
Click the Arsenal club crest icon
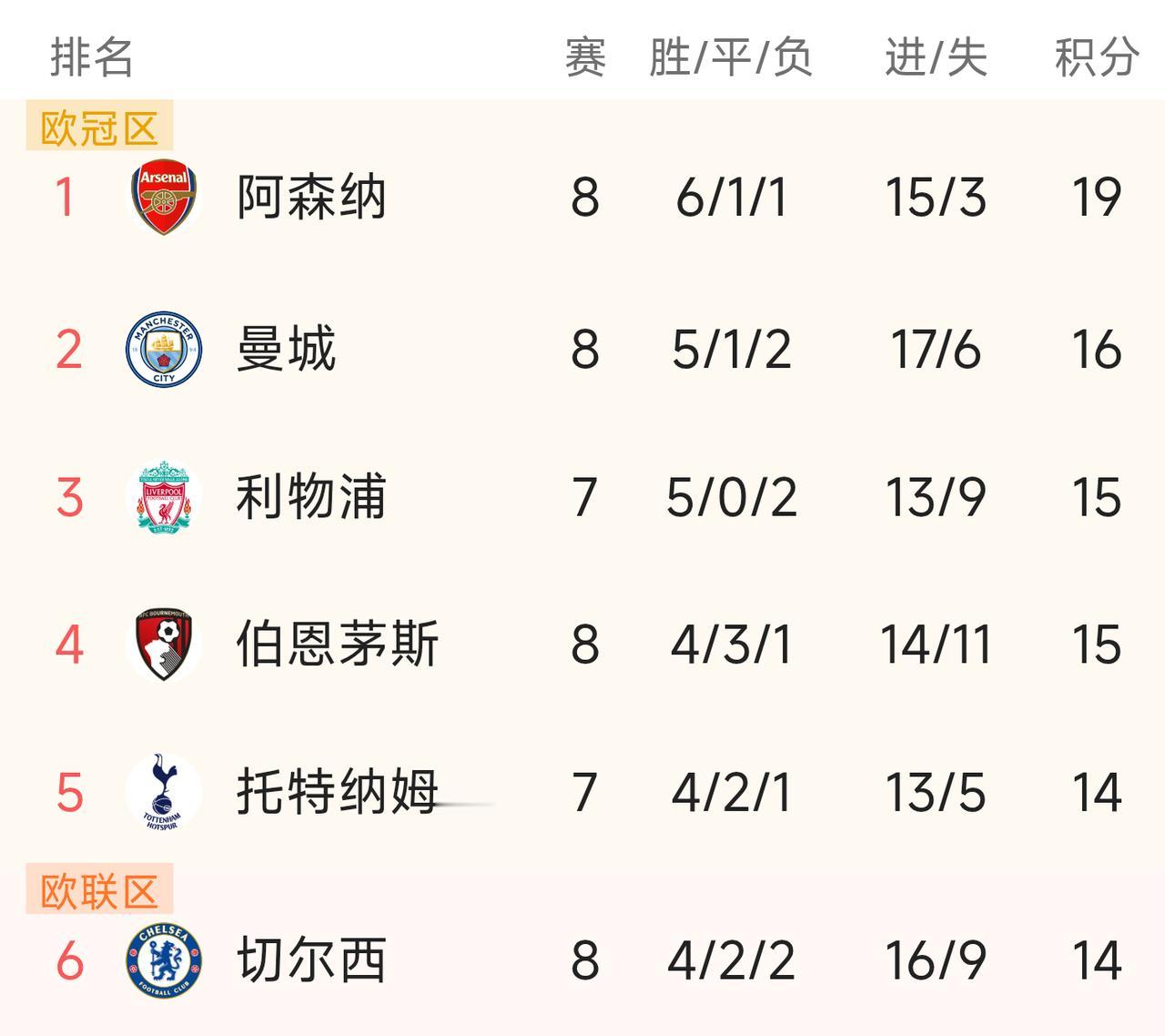point(164,197)
